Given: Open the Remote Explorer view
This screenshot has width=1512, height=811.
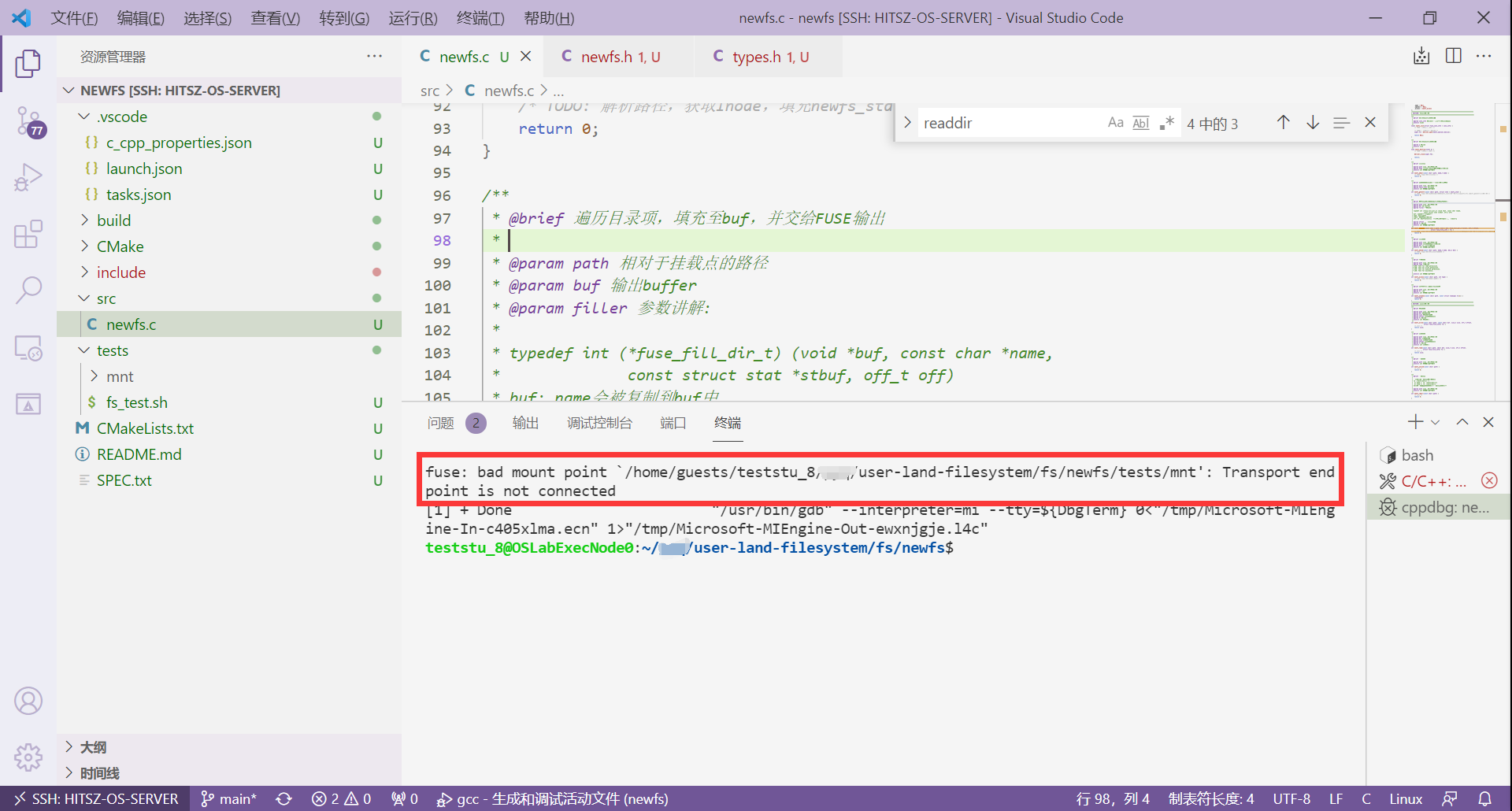Looking at the screenshot, I should tap(28, 348).
